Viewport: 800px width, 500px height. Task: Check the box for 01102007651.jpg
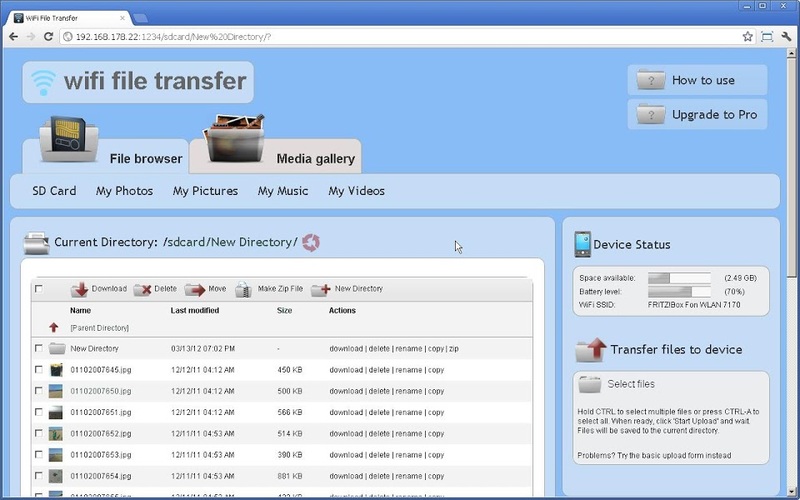(39, 412)
